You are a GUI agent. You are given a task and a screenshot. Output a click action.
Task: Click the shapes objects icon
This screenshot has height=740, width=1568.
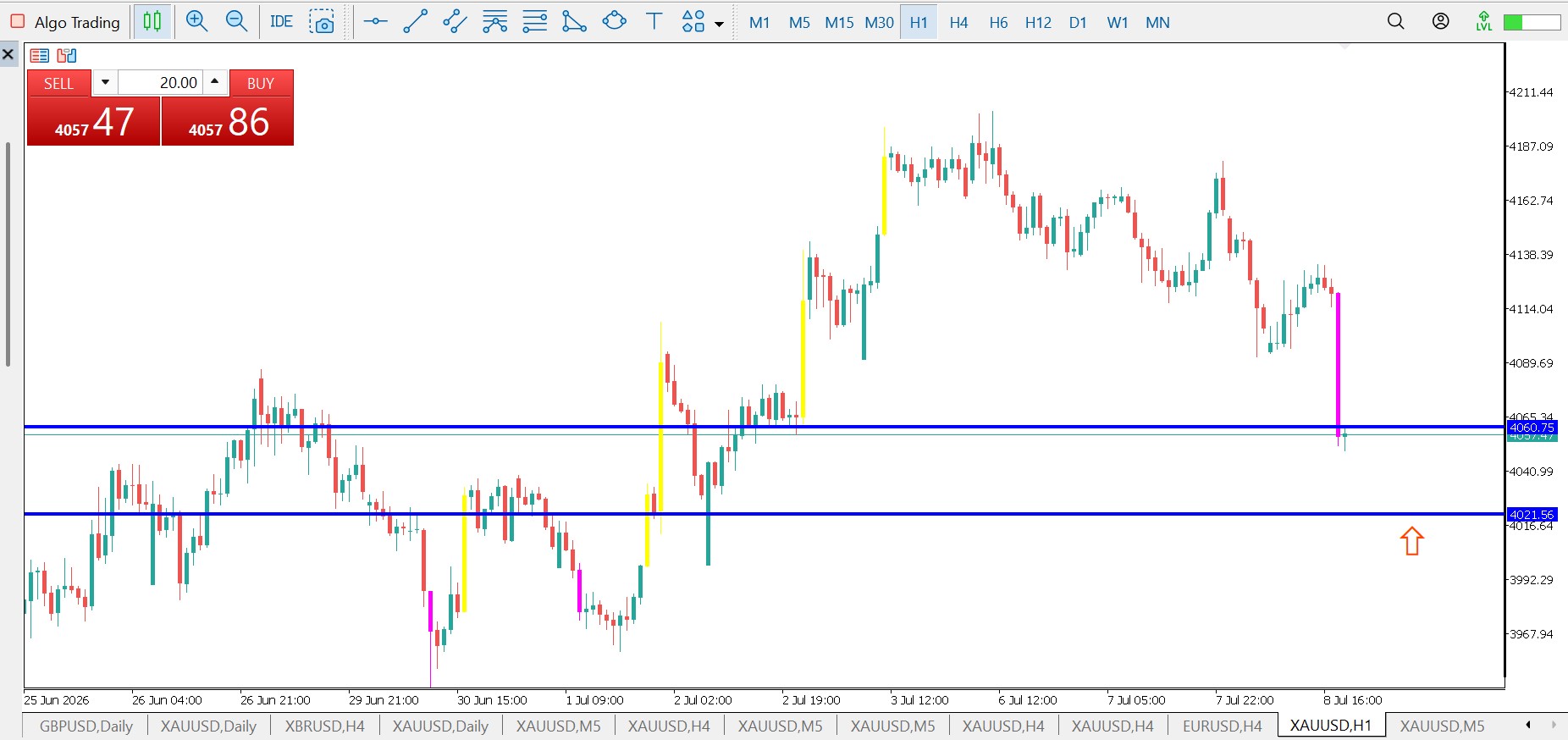click(693, 22)
